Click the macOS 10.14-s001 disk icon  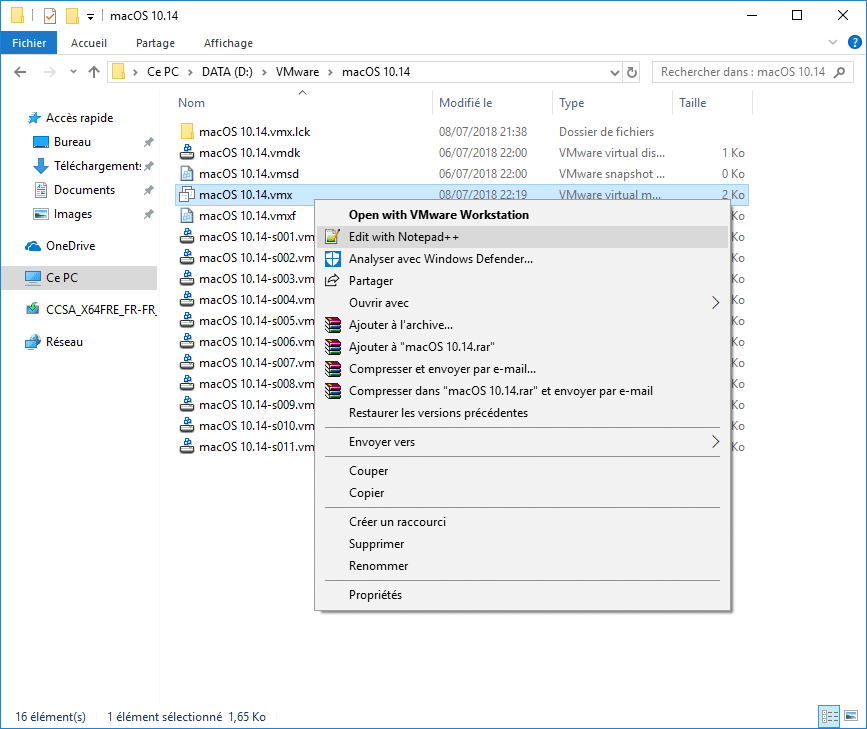point(187,237)
